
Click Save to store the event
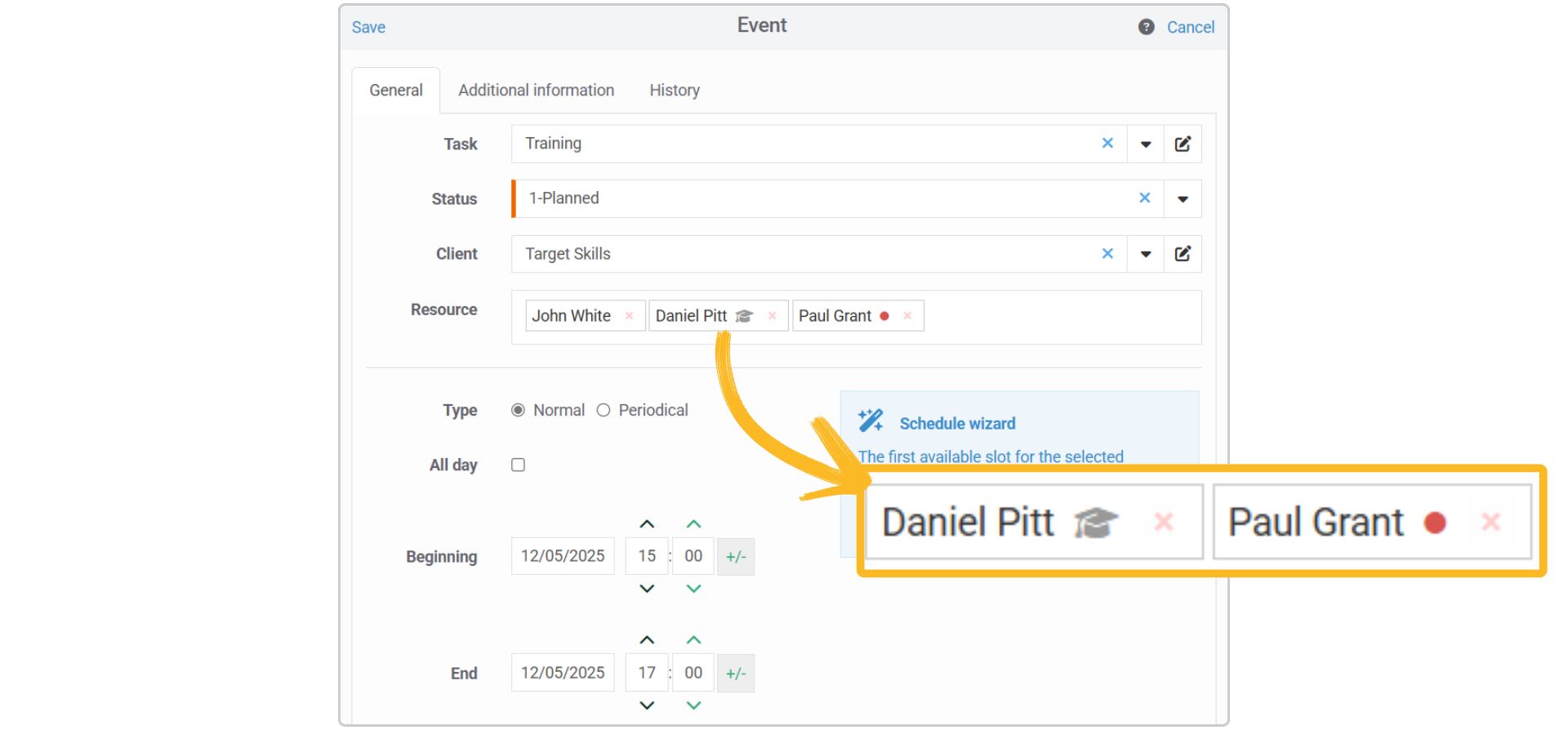pos(368,27)
